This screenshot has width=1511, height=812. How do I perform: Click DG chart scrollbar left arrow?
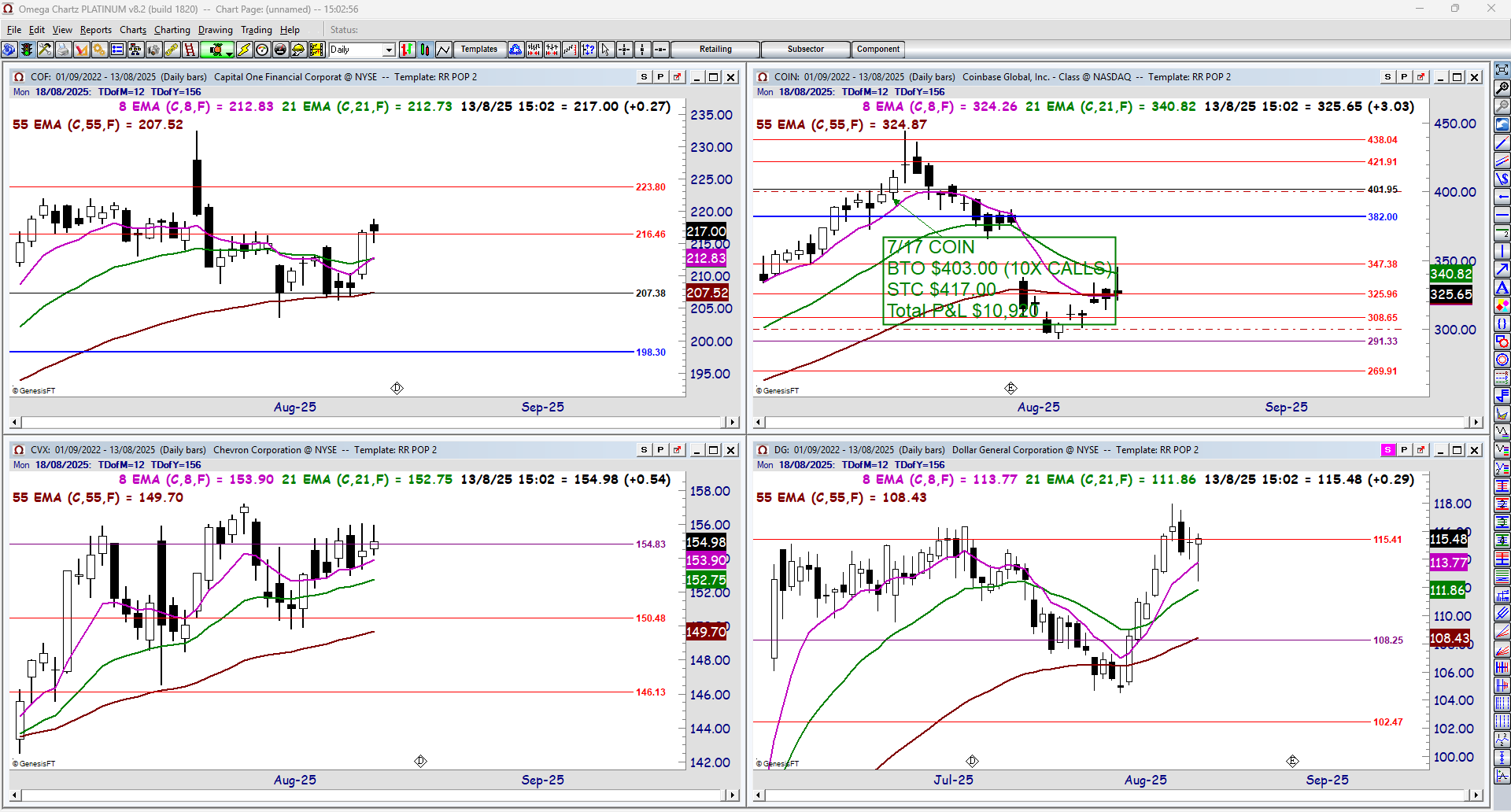[759, 795]
